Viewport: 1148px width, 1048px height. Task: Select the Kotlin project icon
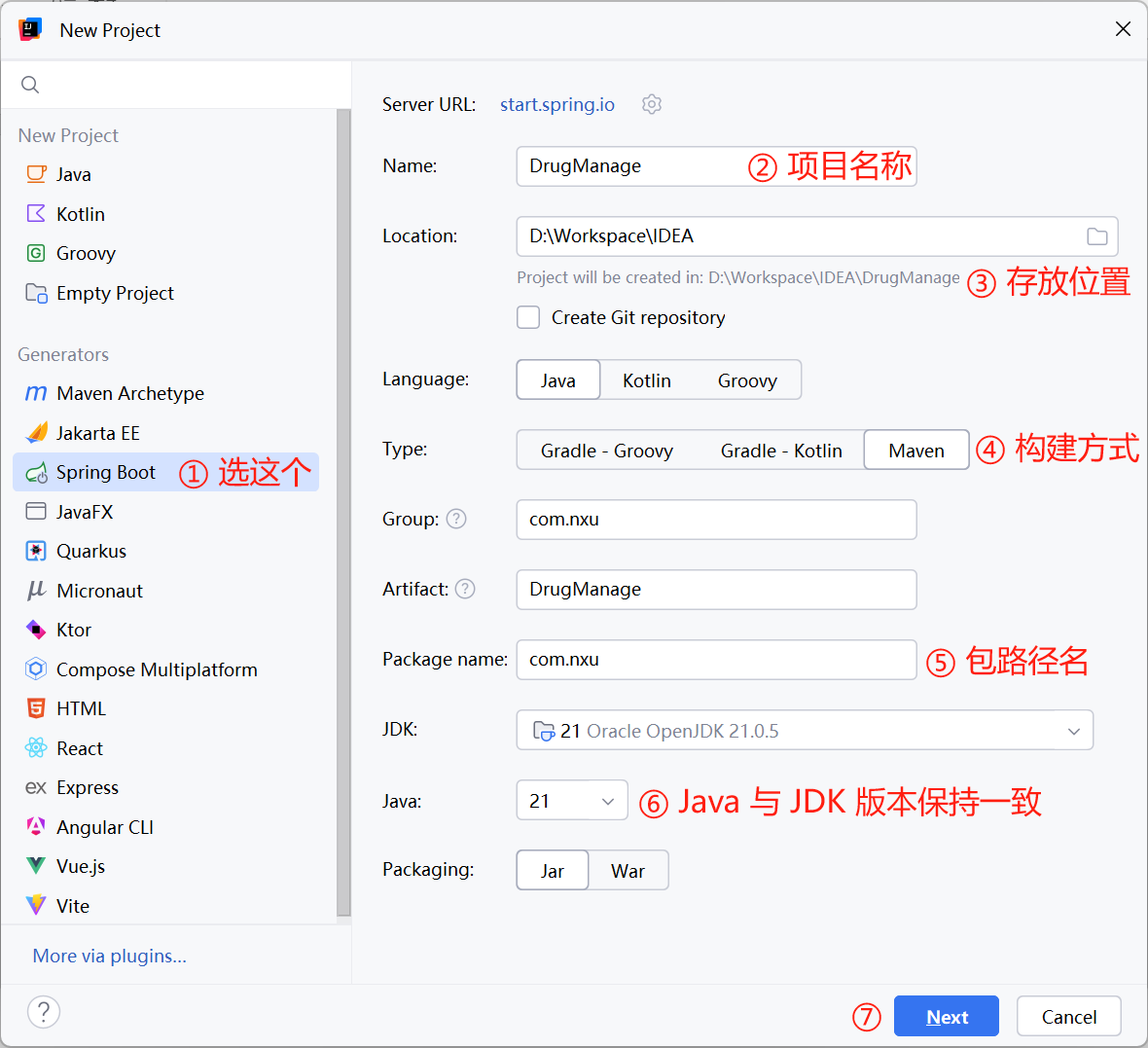[x=36, y=214]
